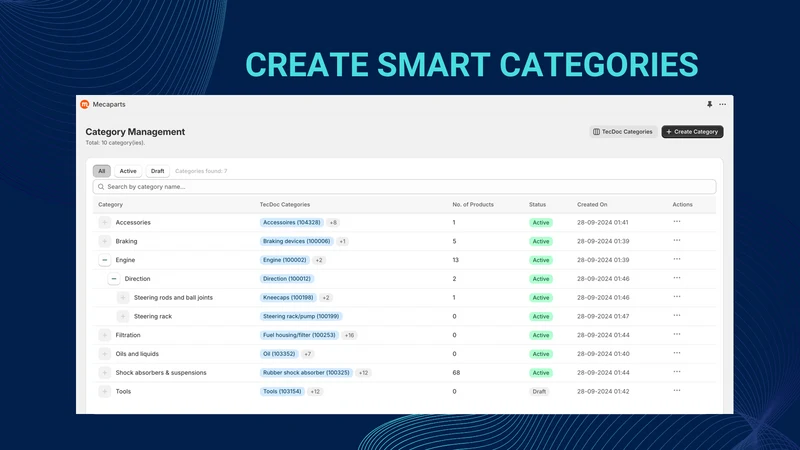Show +1 more TecDoc categories for Braking
The image size is (800, 450).
(342, 241)
